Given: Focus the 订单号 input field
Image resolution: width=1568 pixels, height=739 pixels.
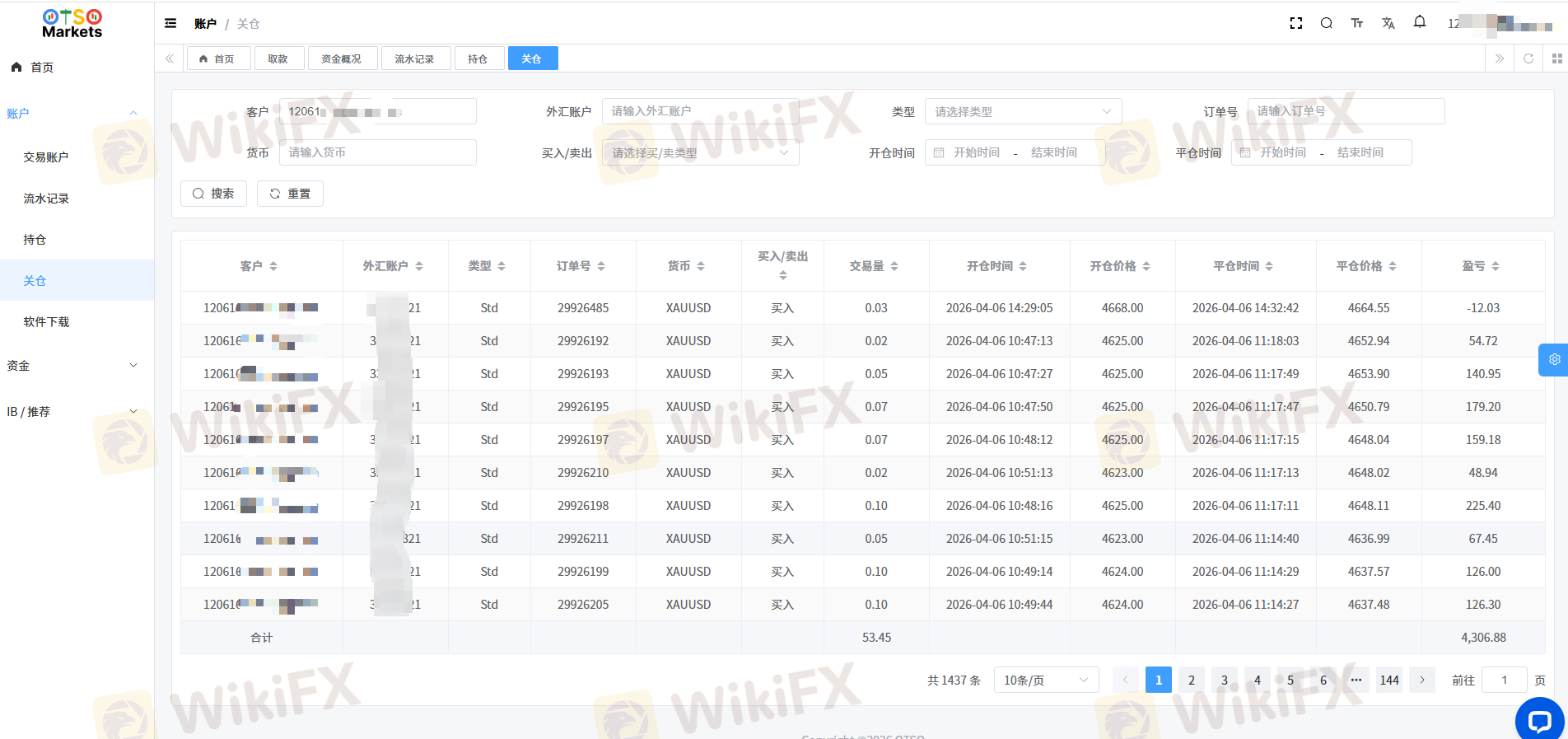Looking at the screenshot, I should (1345, 112).
